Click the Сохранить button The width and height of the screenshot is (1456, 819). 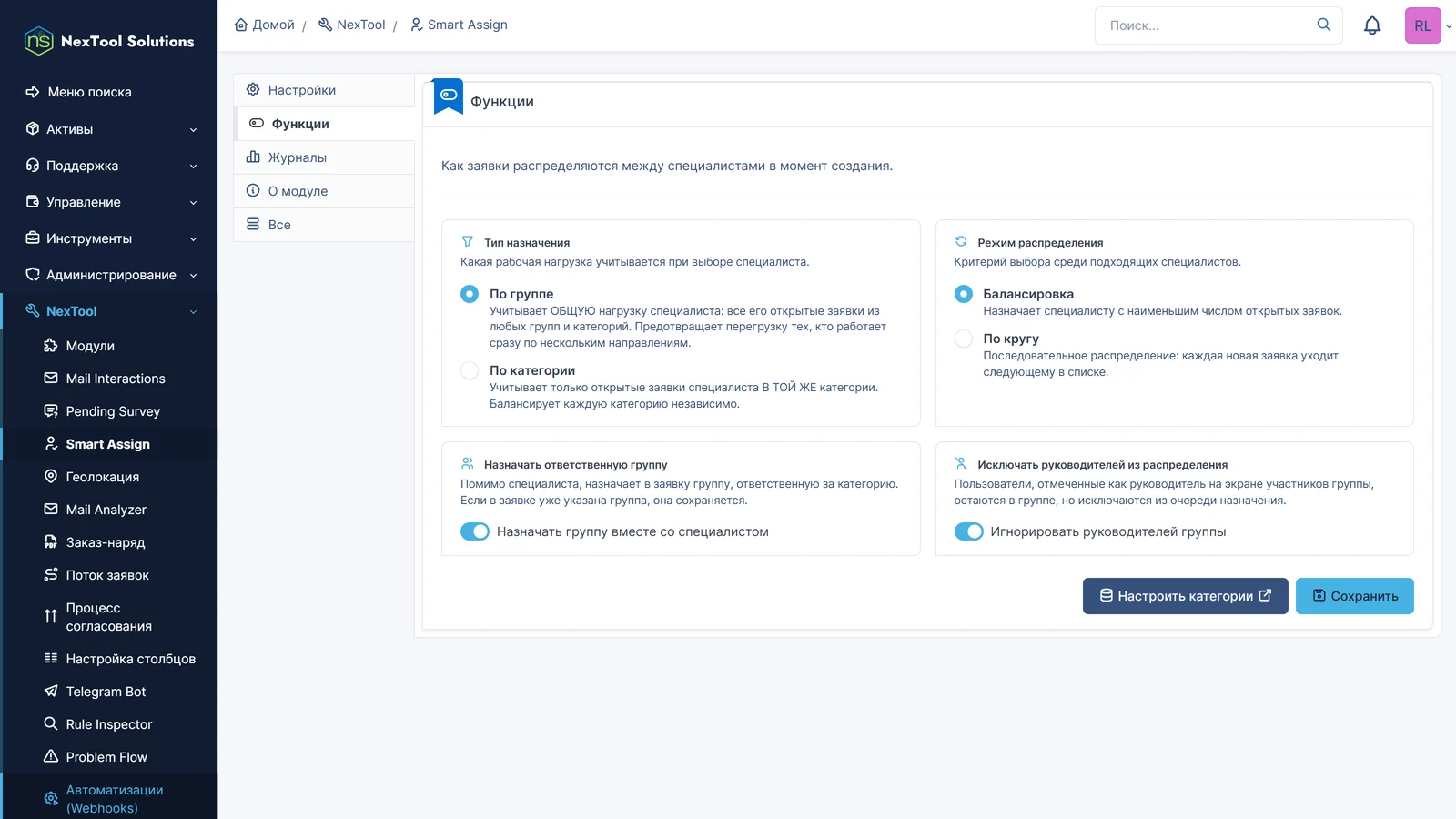pyautogui.click(x=1355, y=596)
